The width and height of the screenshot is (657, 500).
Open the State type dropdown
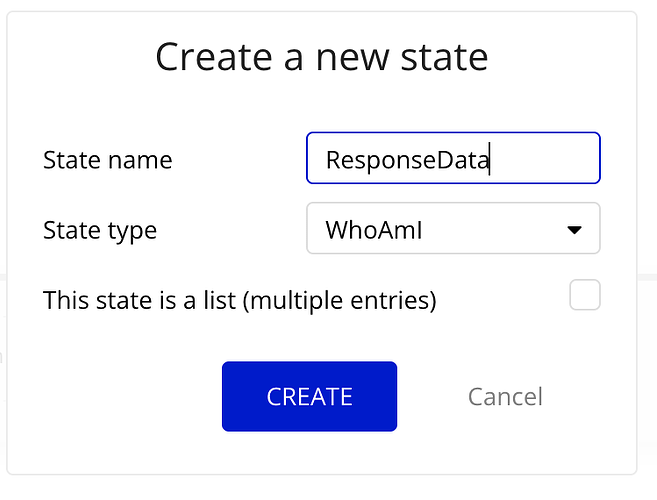click(x=452, y=229)
